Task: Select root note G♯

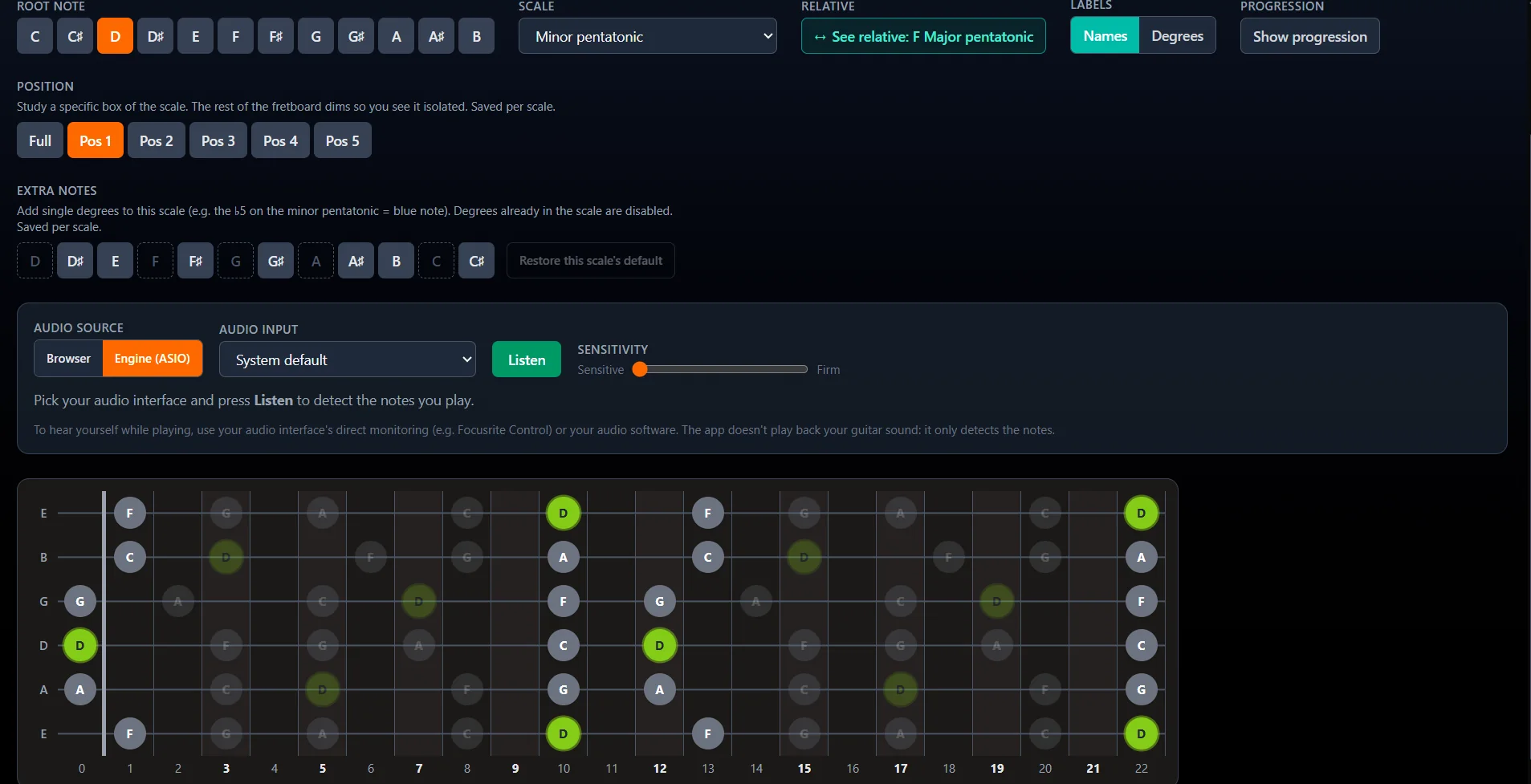Action: (x=356, y=36)
